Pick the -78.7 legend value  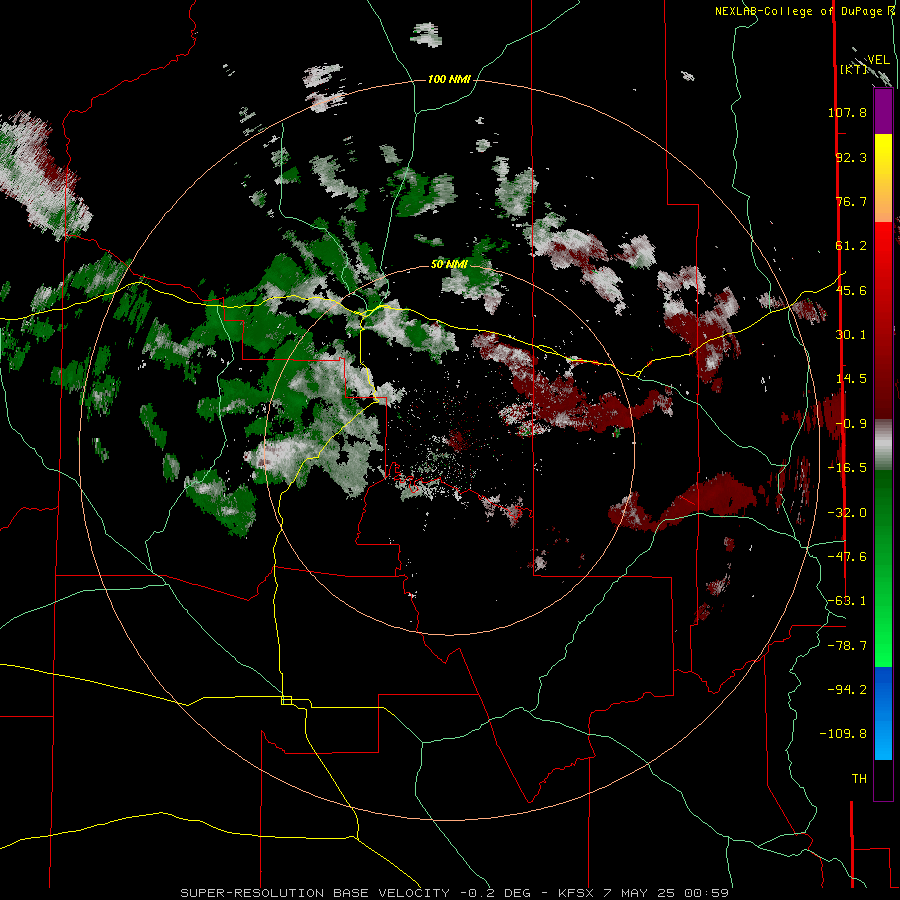847,646
